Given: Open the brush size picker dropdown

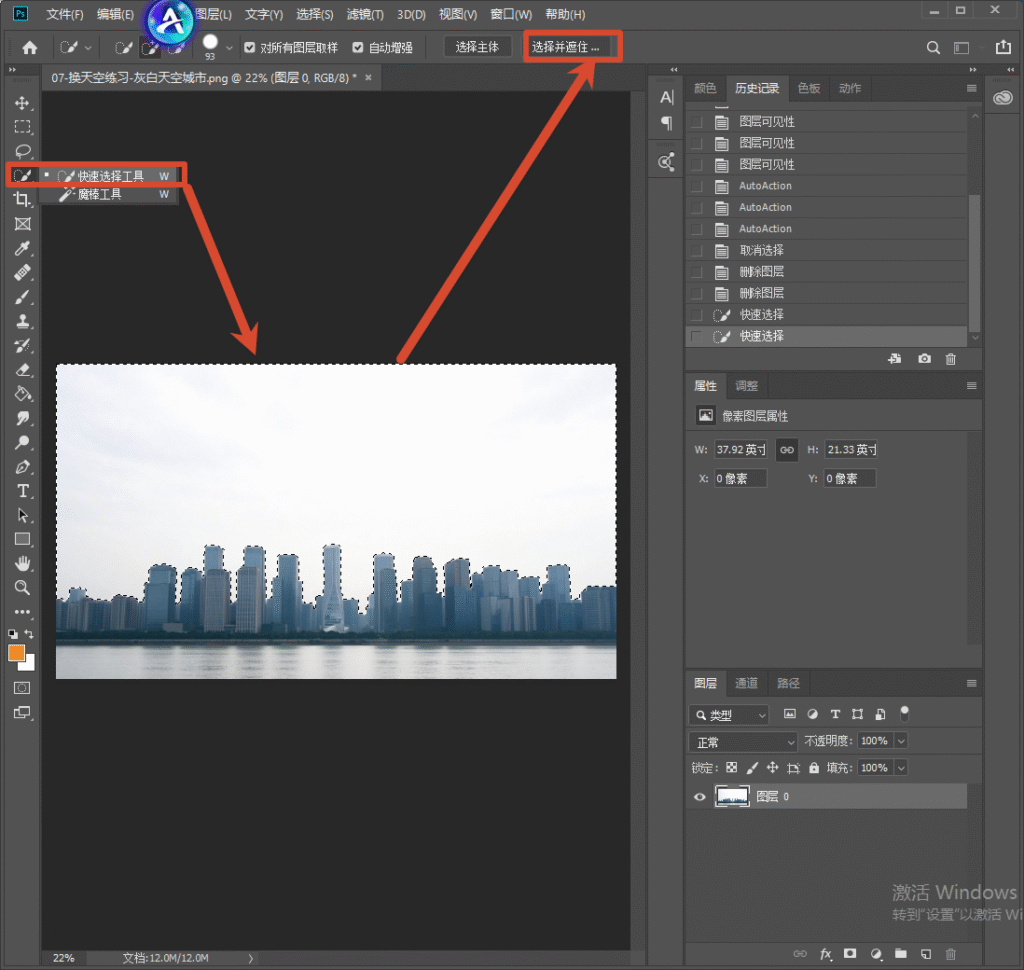Looking at the screenshot, I should [x=229, y=48].
